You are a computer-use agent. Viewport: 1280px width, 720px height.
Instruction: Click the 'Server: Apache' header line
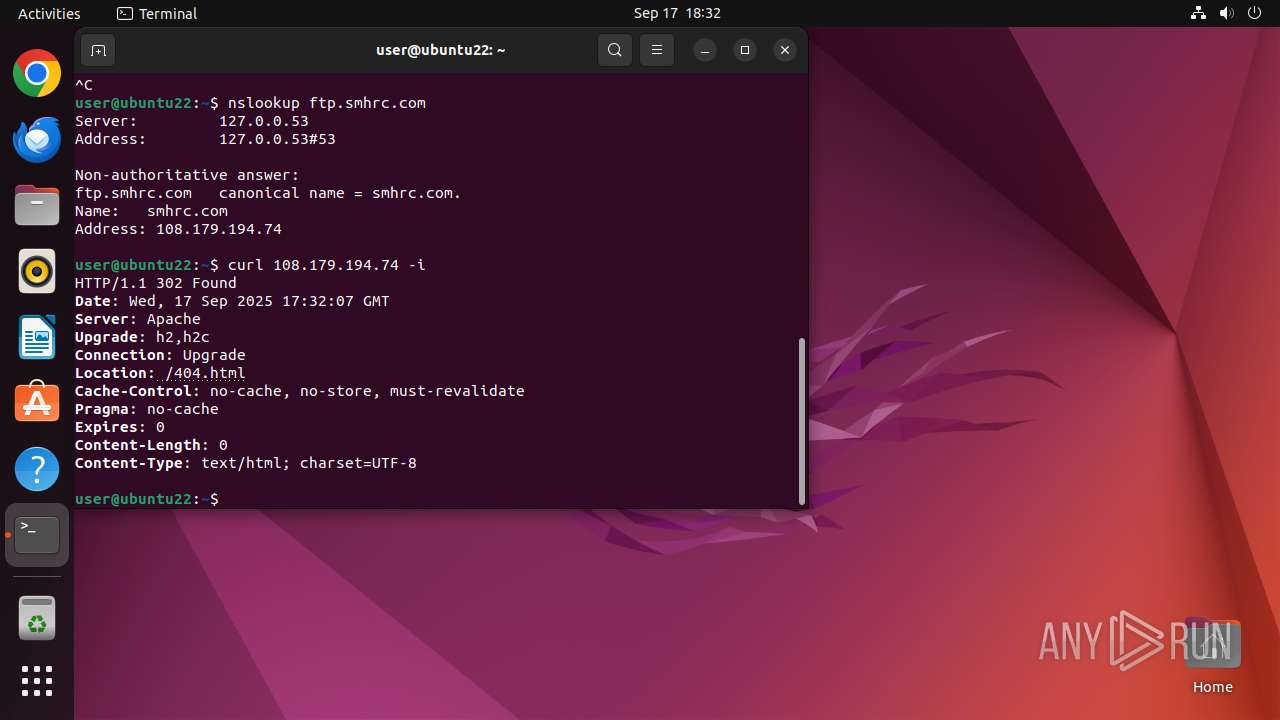(138, 319)
